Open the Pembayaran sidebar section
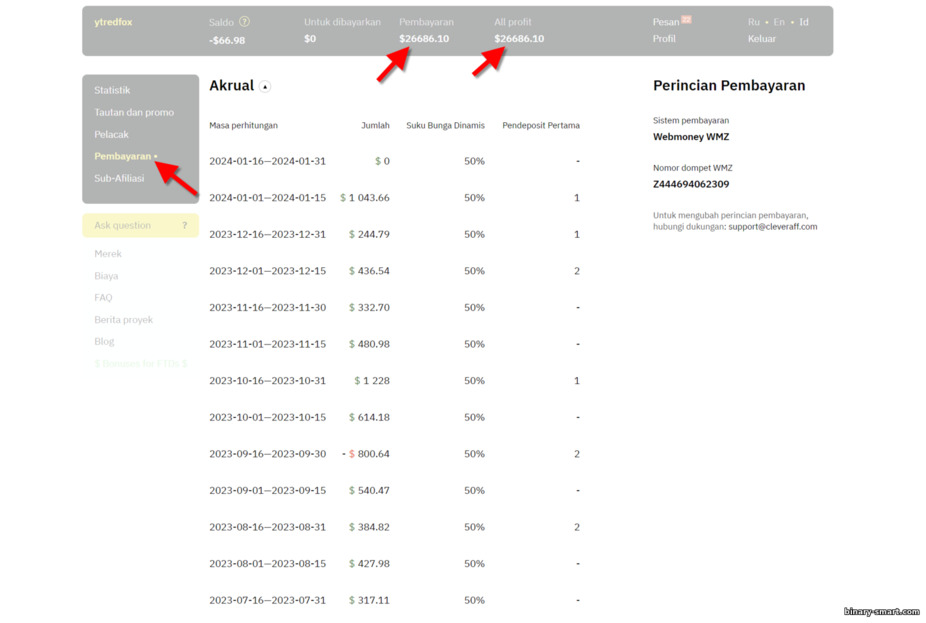926x623 pixels. [x=123, y=156]
